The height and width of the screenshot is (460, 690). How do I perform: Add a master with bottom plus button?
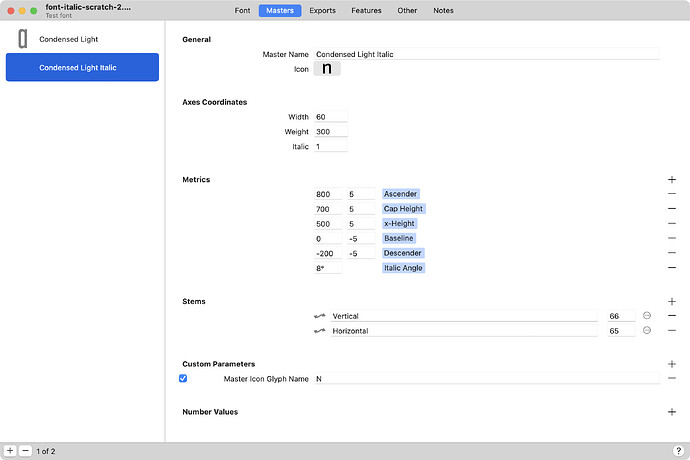[10, 451]
